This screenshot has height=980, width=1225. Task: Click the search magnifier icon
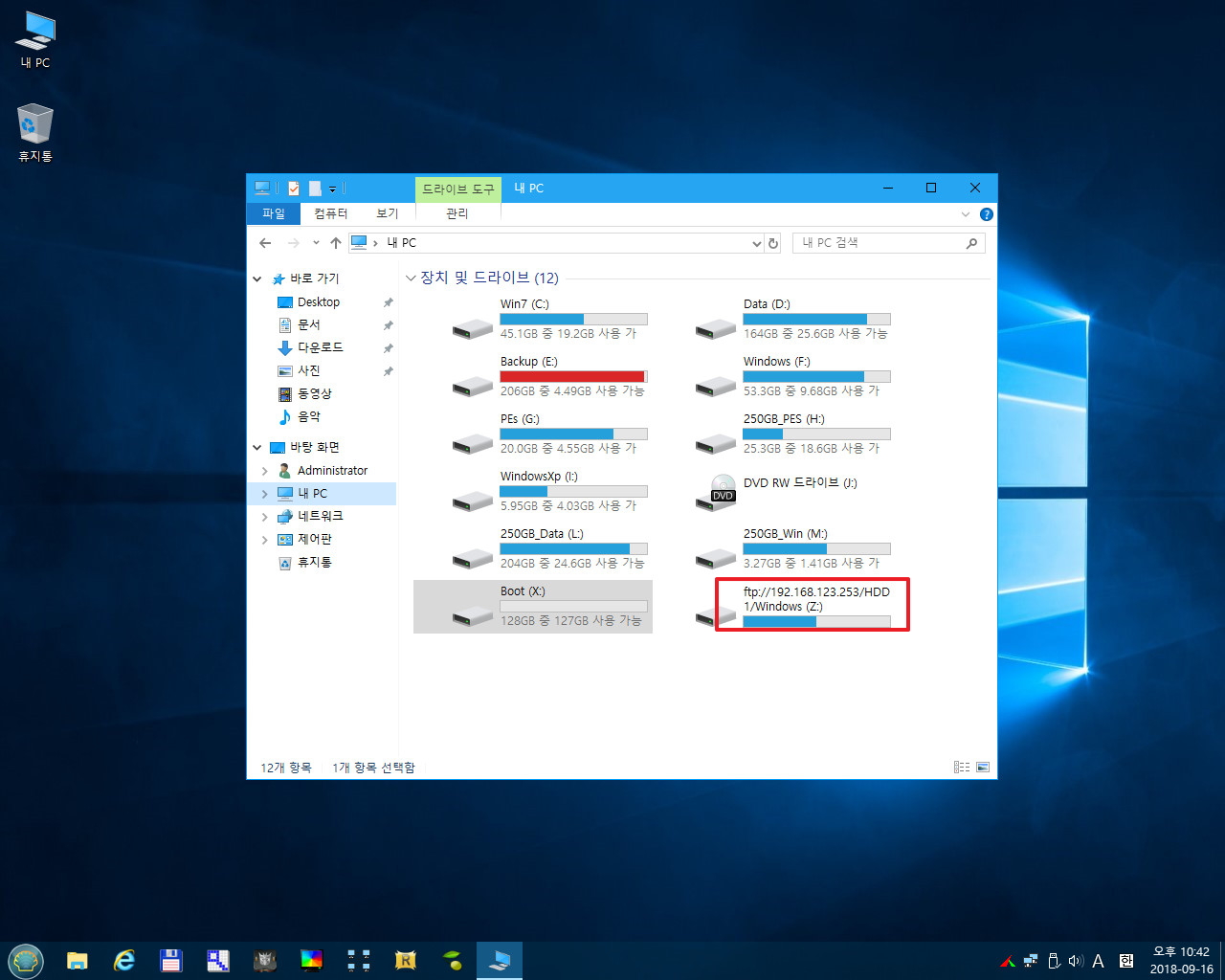click(971, 243)
